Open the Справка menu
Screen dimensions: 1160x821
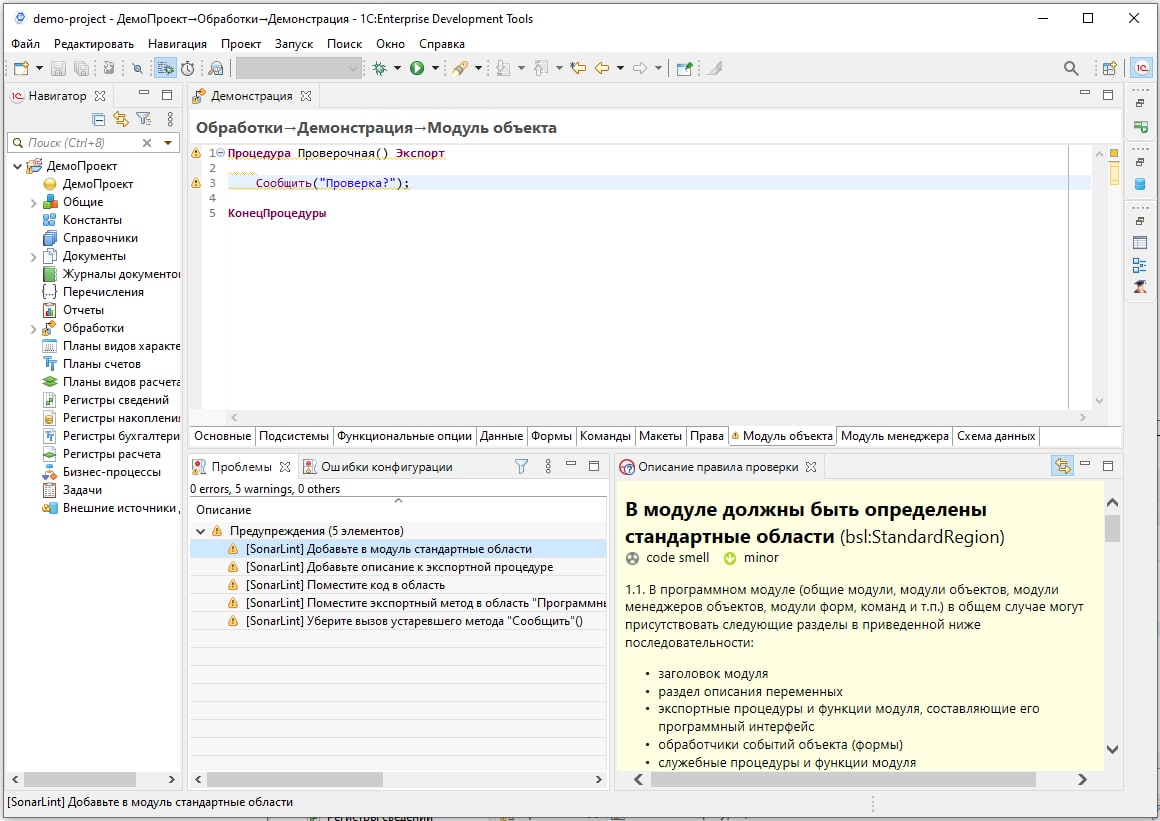coord(442,44)
